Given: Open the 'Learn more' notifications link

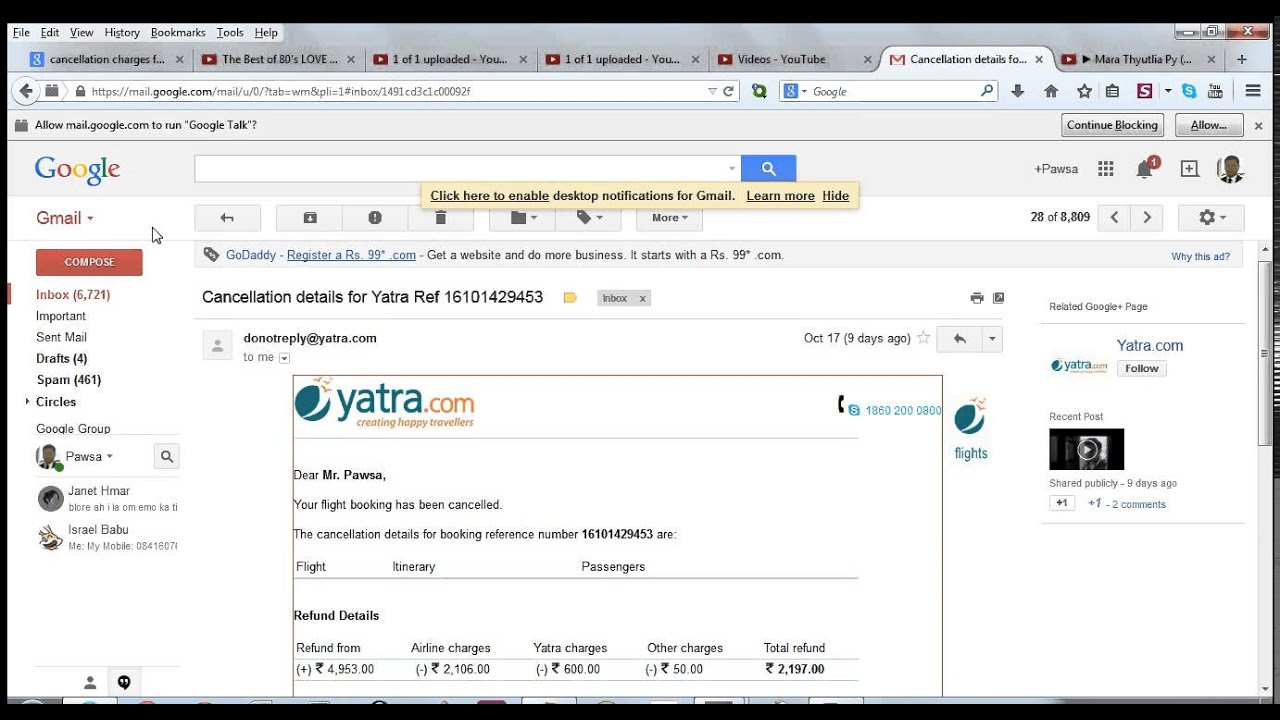Looking at the screenshot, I should click(780, 196).
